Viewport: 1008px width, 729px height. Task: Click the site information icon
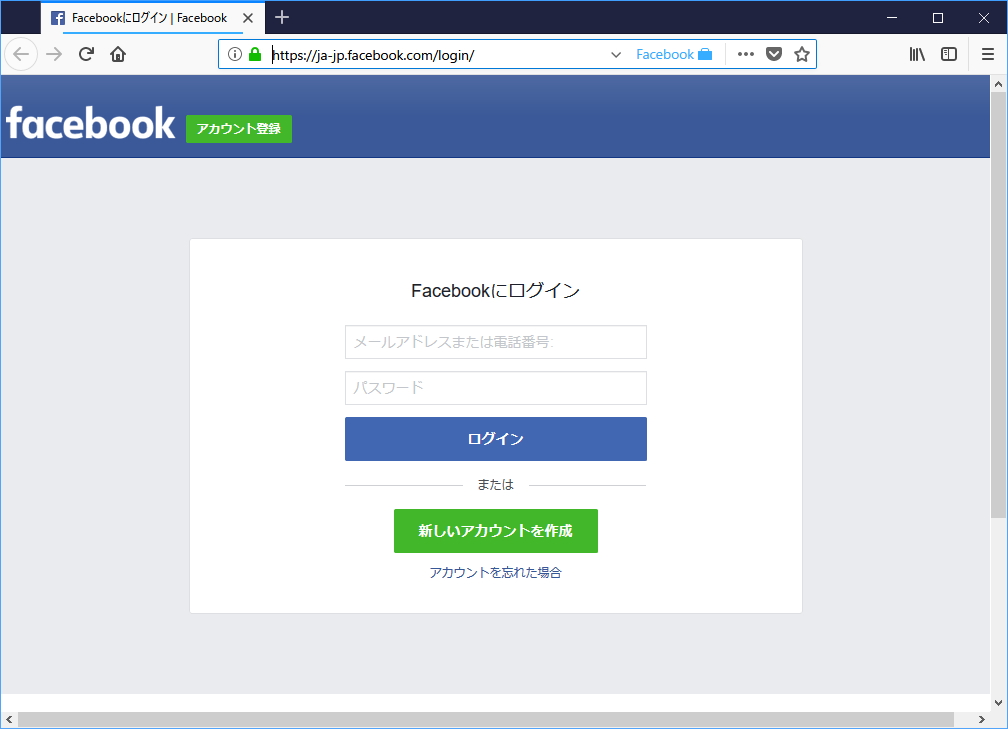[x=236, y=54]
